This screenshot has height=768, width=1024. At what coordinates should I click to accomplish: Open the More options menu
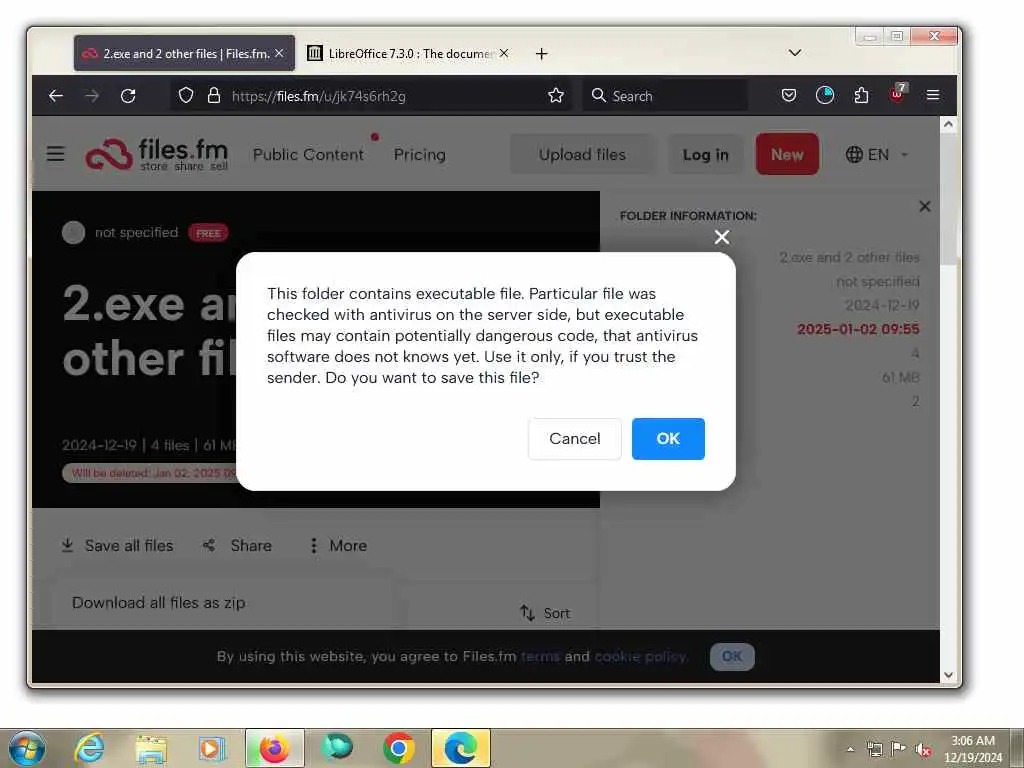click(338, 545)
